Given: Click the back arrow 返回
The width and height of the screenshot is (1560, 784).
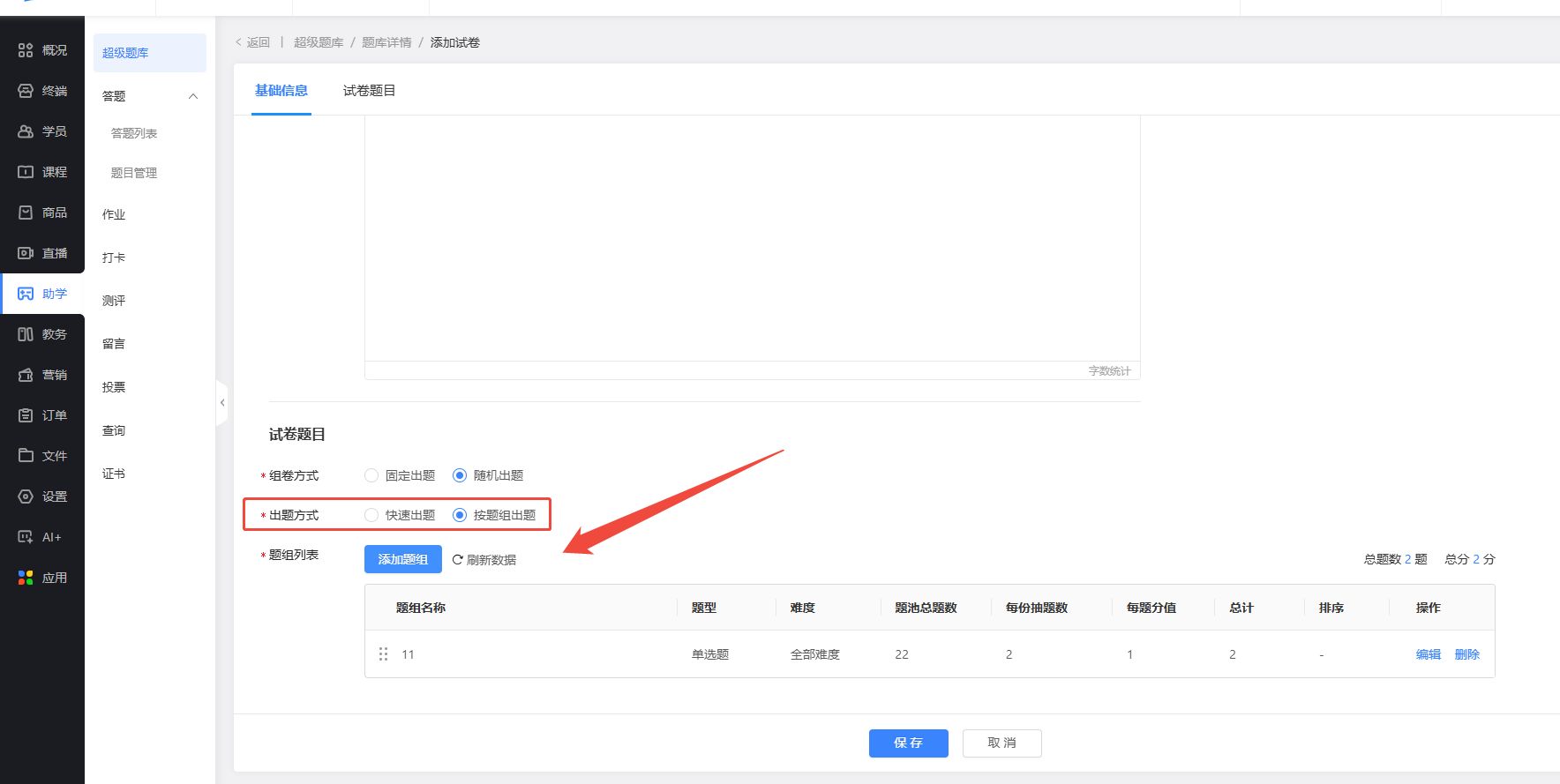Looking at the screenshot, I should point(252,42).
